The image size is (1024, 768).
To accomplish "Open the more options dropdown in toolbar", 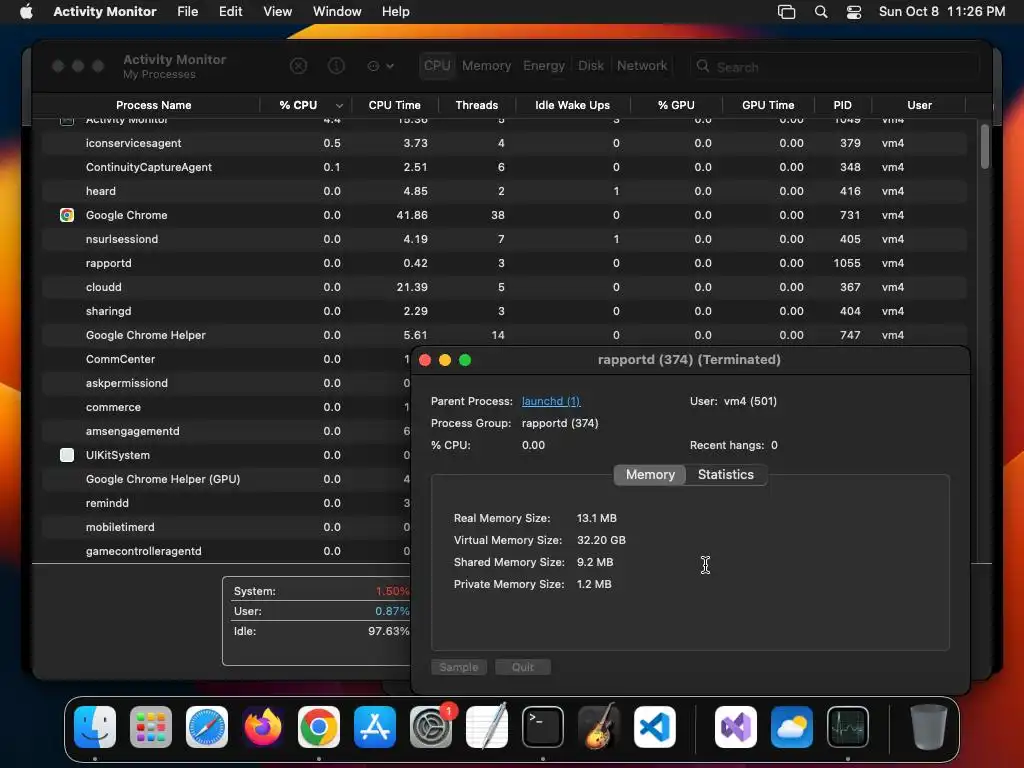I will tap(381, 66).
